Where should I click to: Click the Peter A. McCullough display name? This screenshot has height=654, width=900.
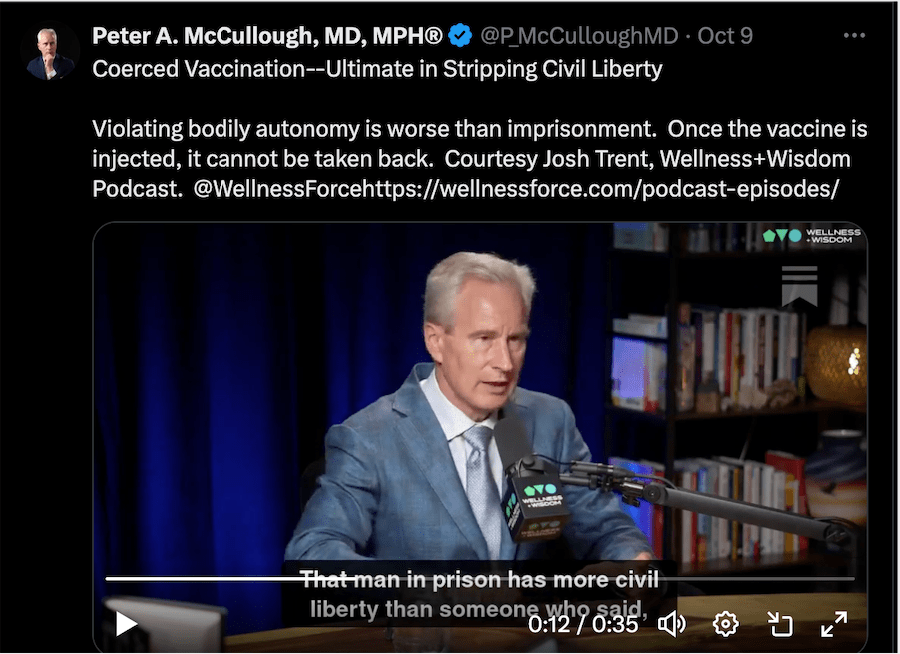(267, 36)
